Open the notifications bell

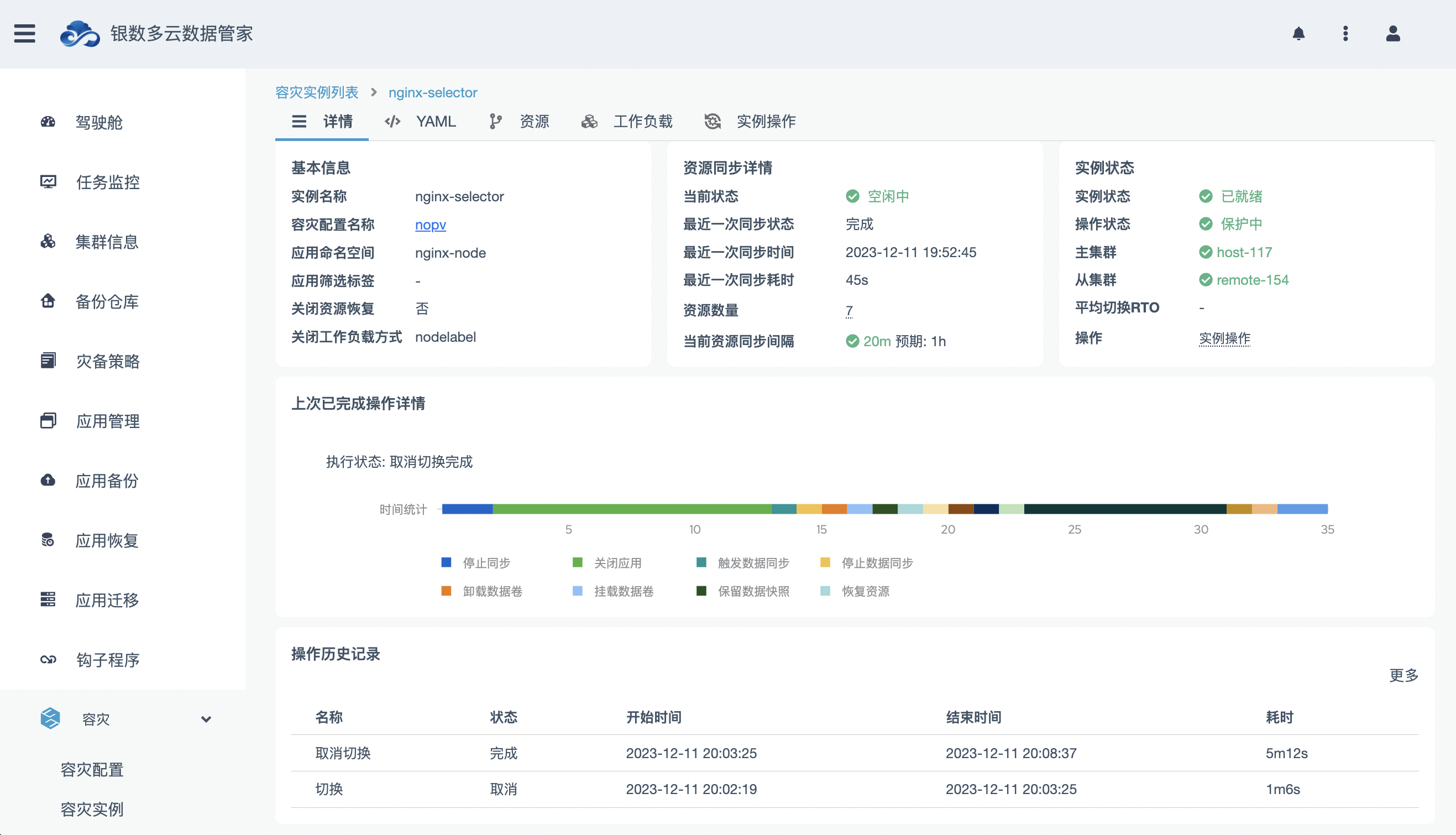pyautogui.click(x=1299, y=33)
